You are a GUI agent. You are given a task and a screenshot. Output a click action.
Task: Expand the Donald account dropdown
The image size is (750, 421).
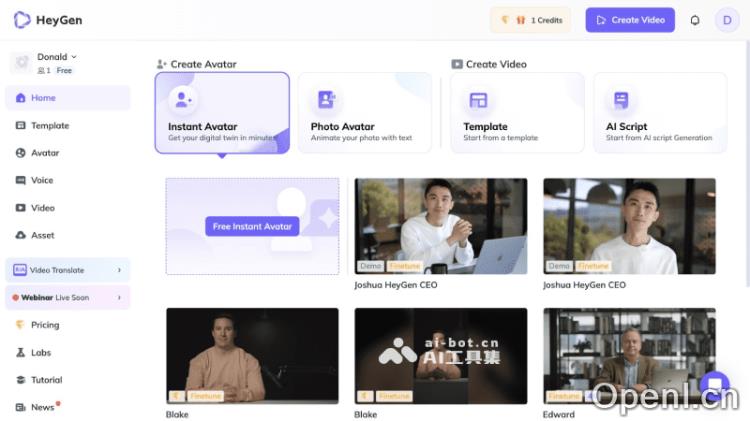point(74,57)
